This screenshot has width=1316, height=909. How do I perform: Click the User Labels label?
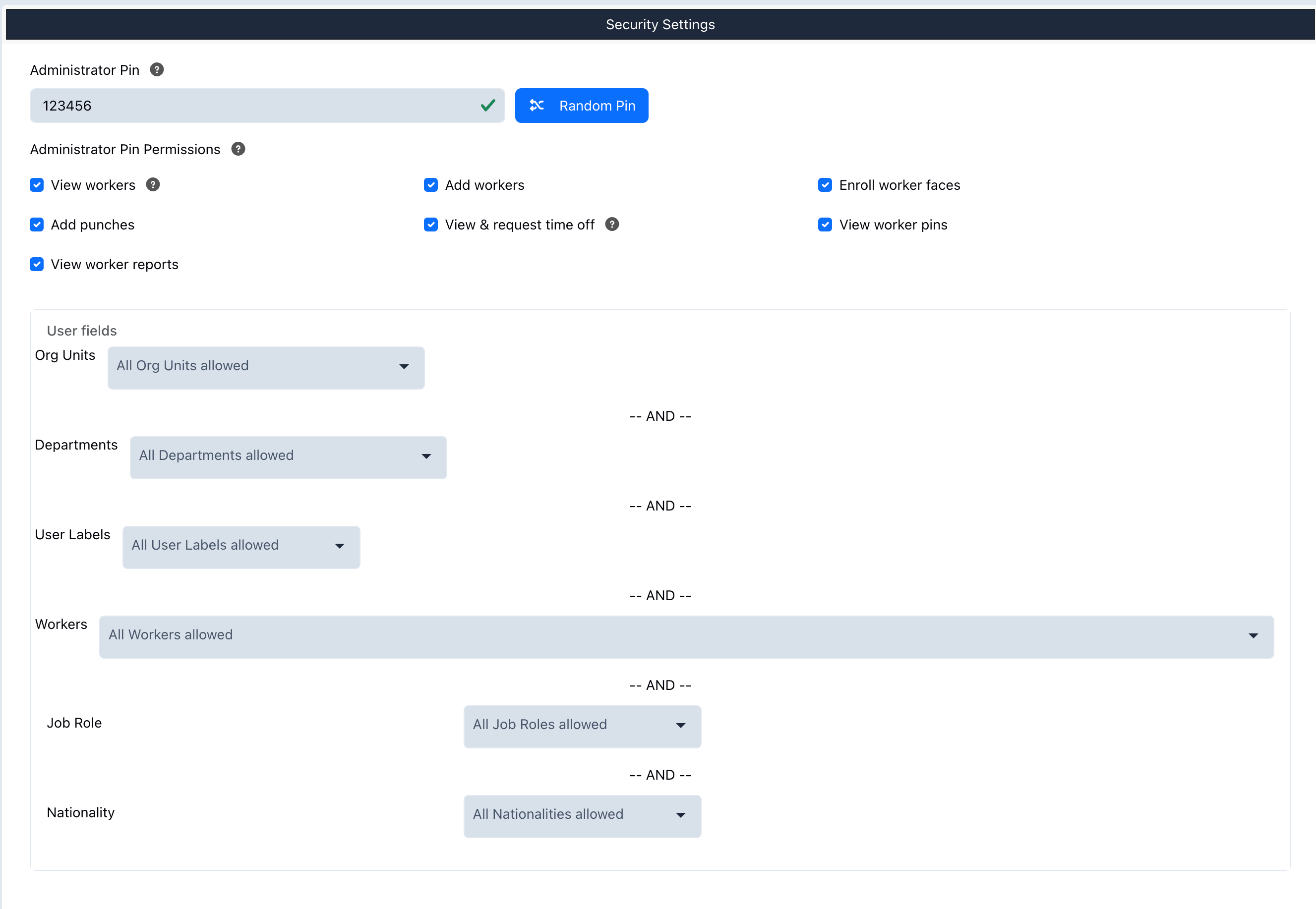pos(72,535)
